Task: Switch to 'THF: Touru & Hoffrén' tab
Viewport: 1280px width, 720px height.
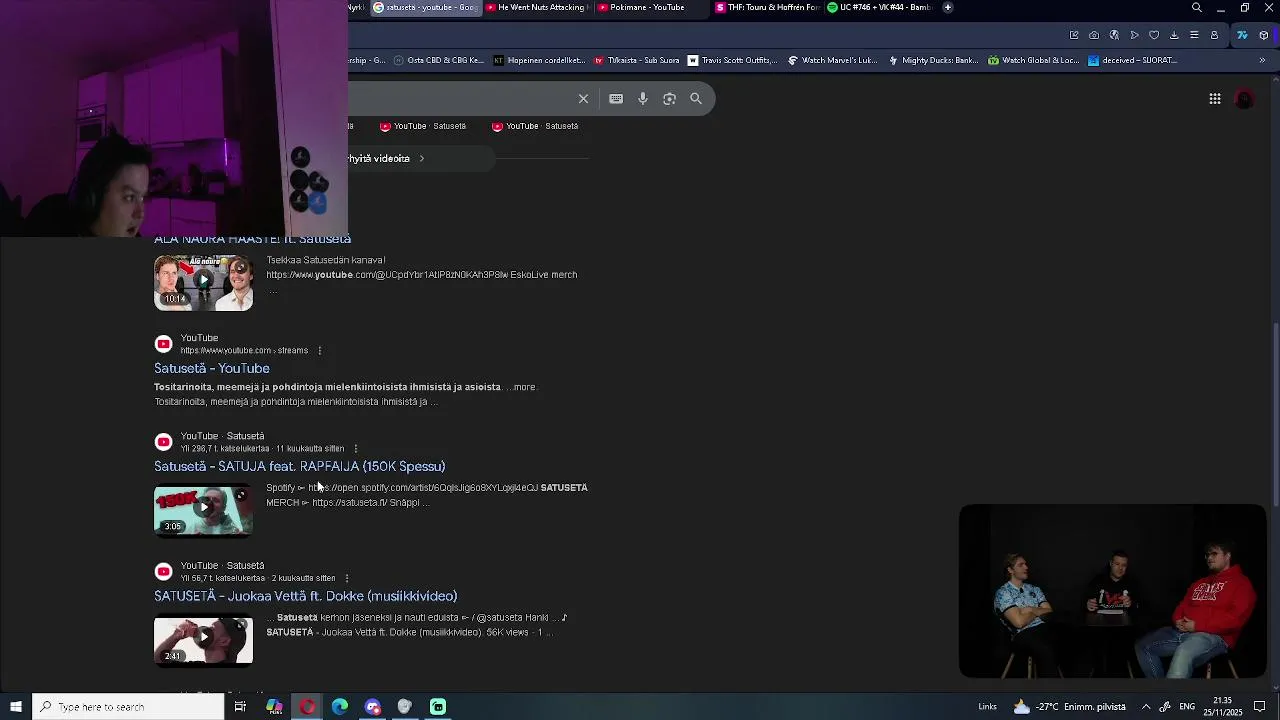Action: click(x=767, y=8)
